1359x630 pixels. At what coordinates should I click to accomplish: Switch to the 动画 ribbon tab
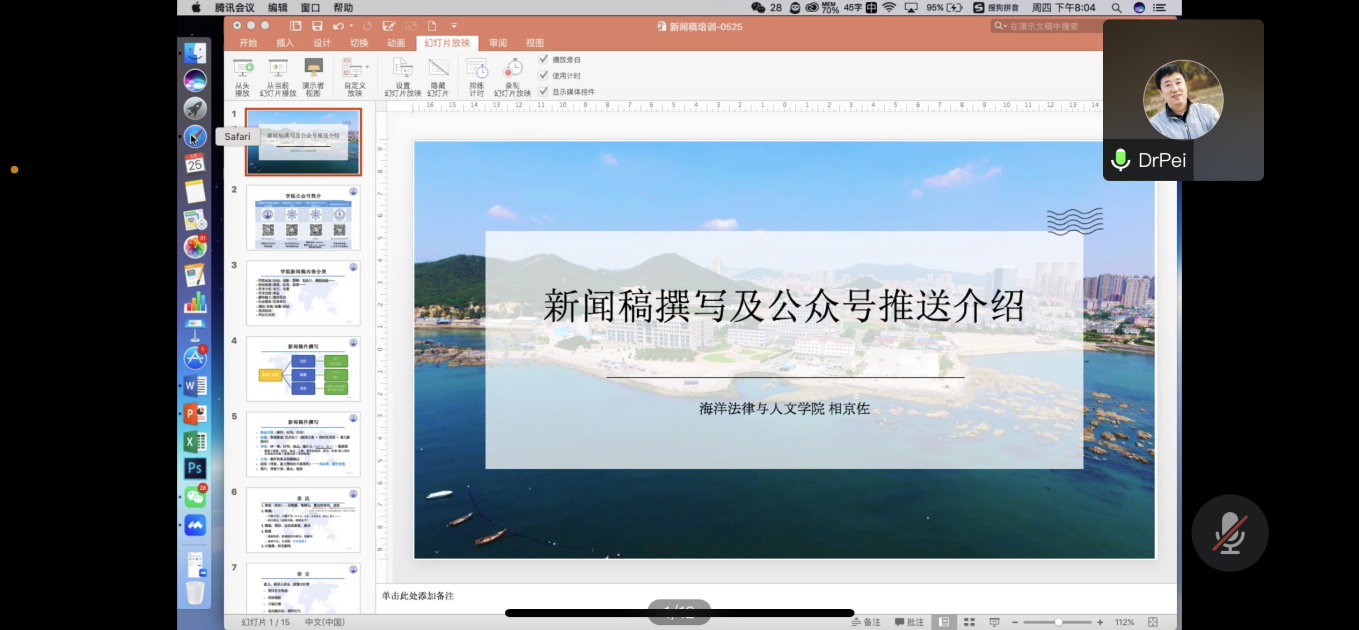[x=396, y=43]
